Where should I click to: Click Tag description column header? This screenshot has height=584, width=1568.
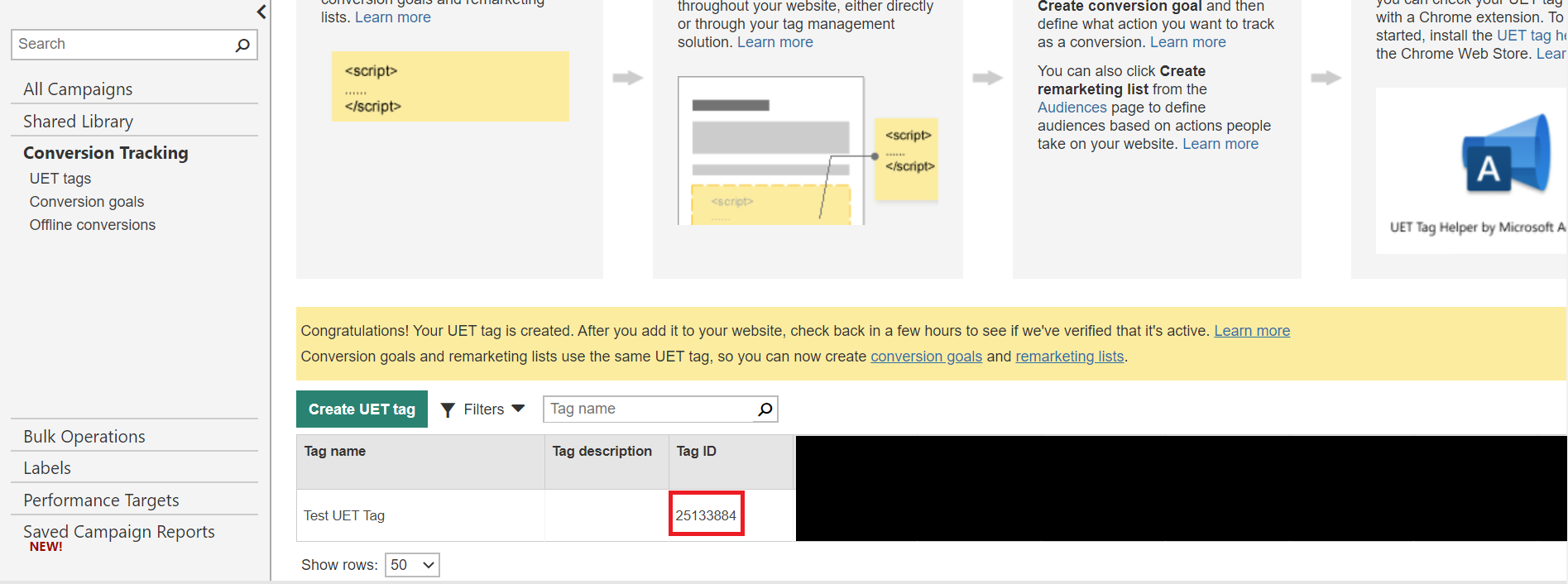pos(602,452)
